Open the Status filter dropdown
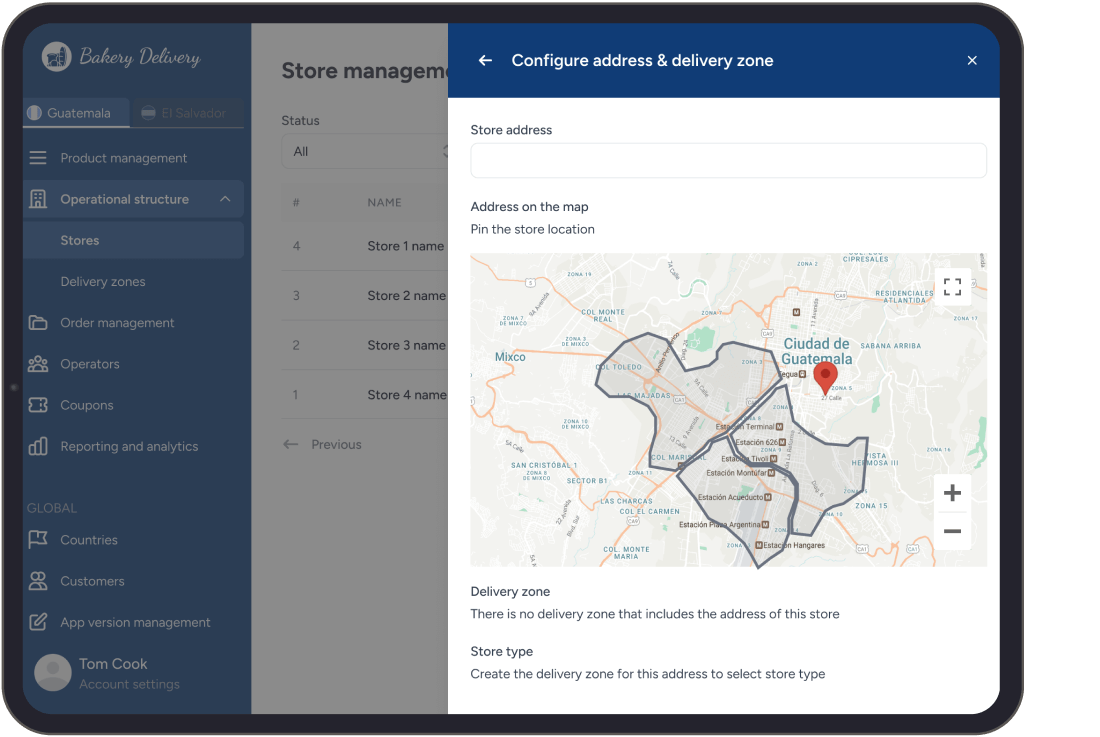1100x737 pixels. (365, 152)
